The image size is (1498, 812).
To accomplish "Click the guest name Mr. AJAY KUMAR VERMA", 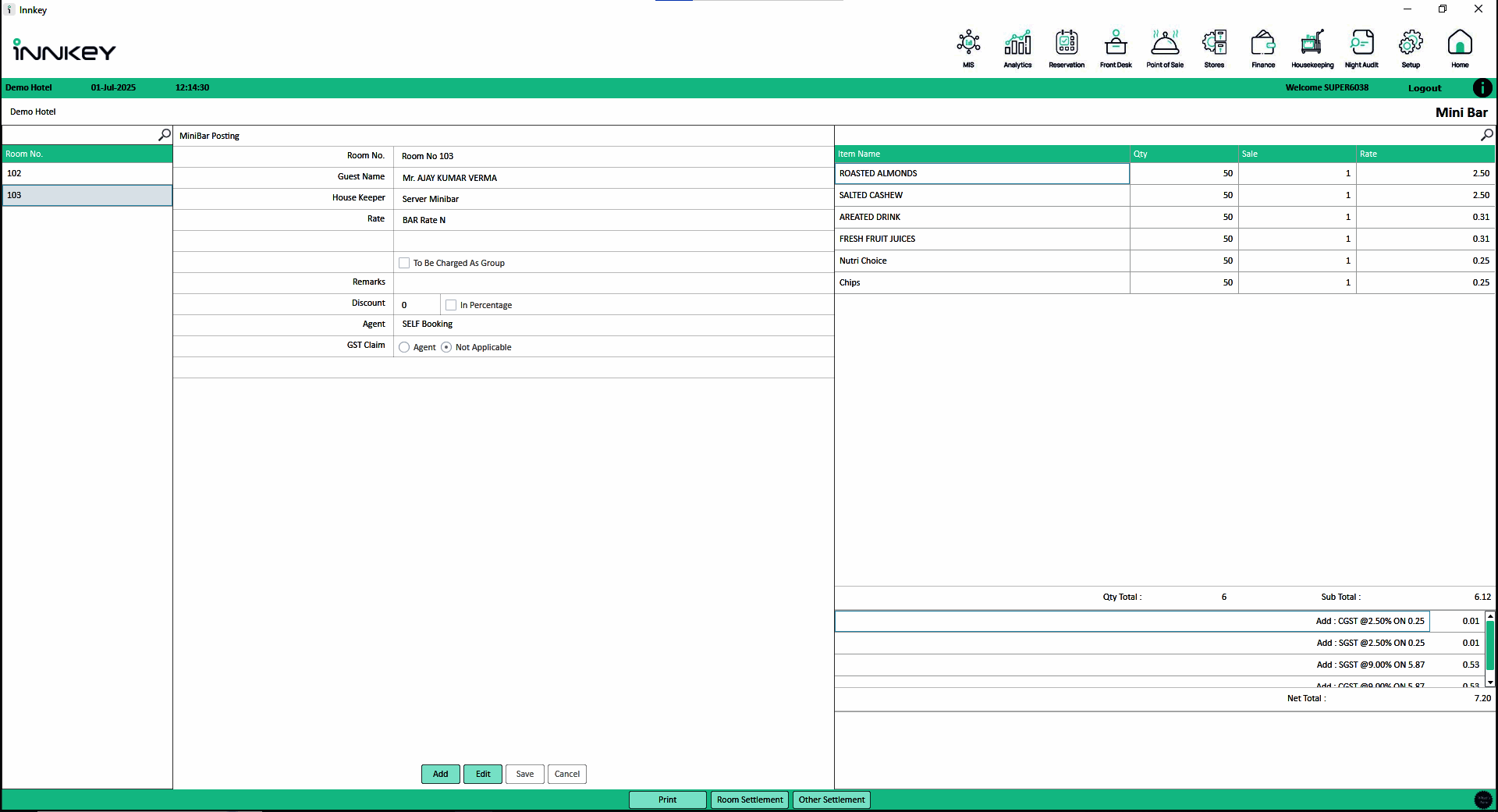I will tap(449, 178).
